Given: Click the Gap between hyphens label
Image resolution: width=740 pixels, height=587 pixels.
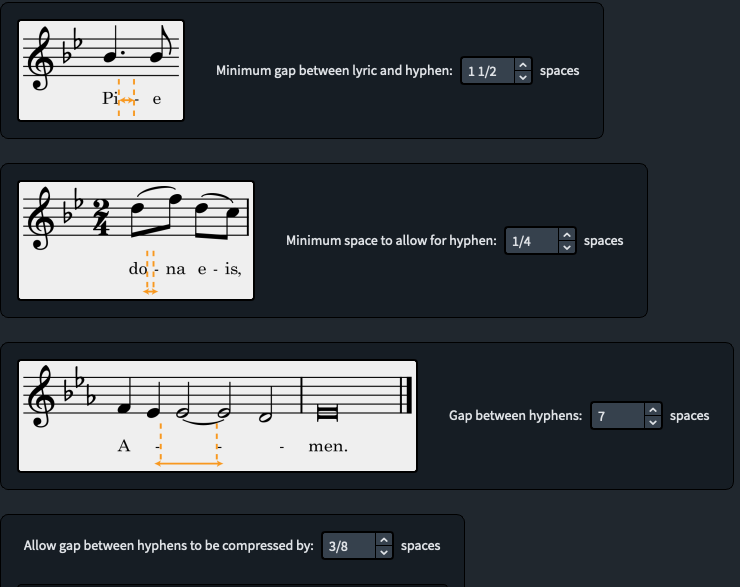Looking at the screenshot, I should pos(515,416).
